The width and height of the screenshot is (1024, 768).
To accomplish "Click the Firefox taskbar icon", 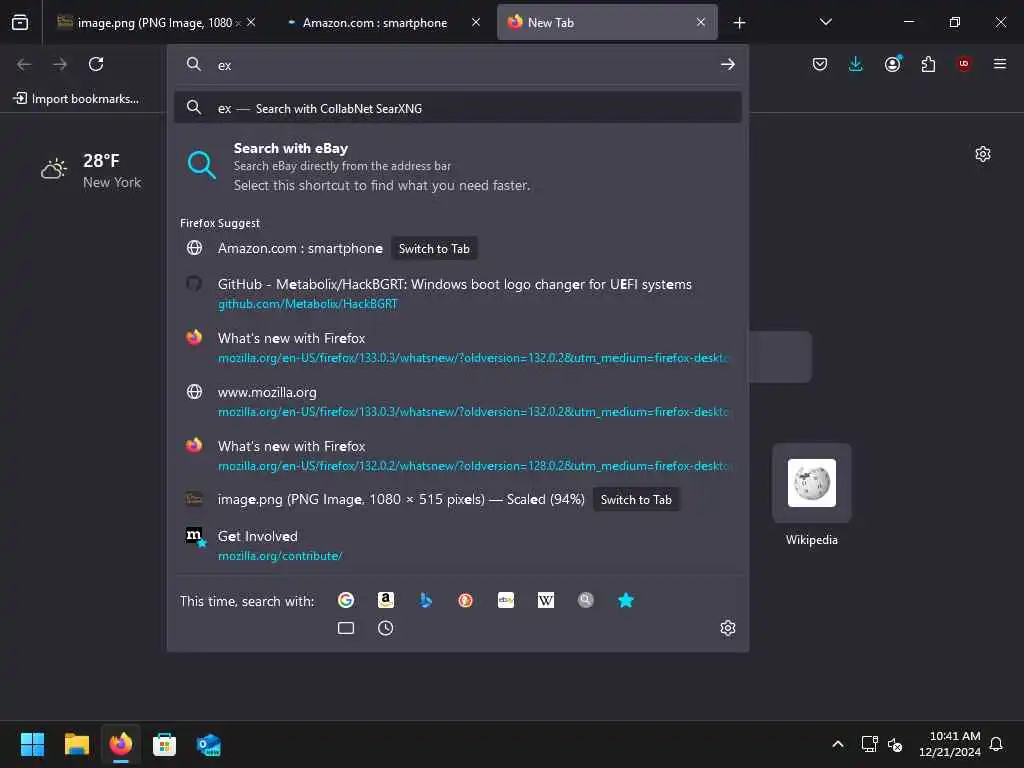I will tap(121, 744).
